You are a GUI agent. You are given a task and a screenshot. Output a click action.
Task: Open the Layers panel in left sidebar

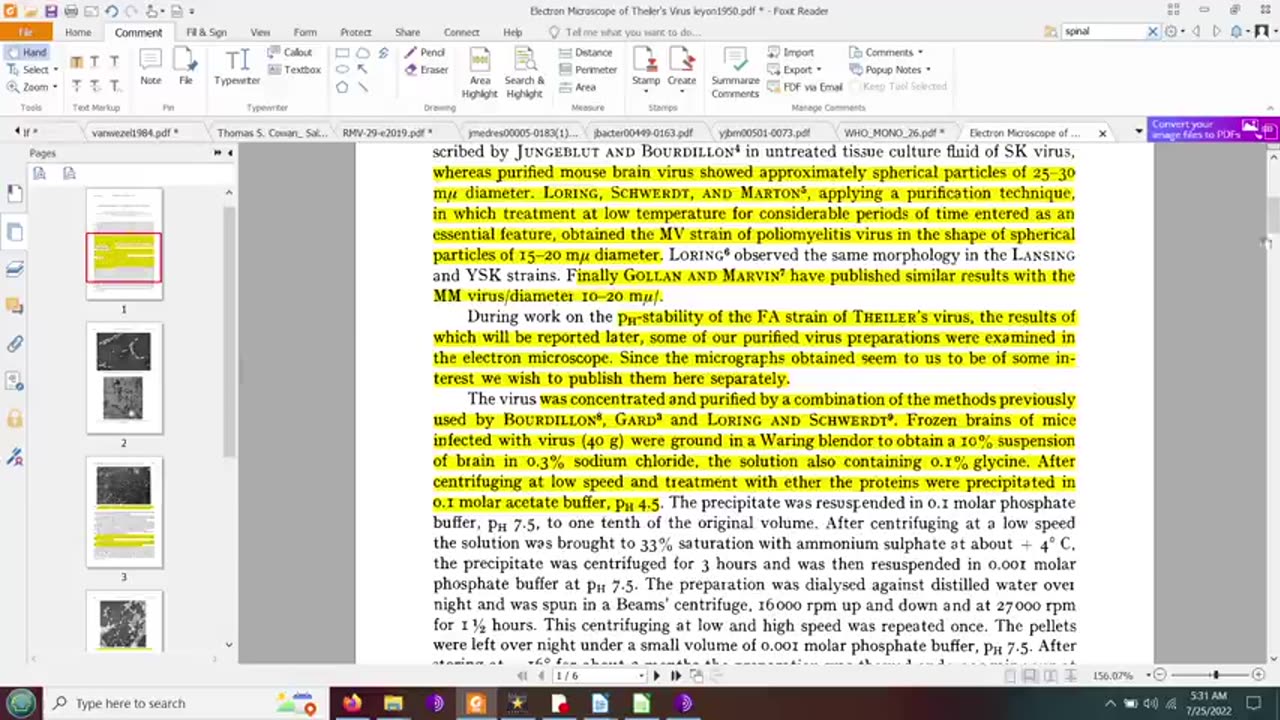point(15,269)
